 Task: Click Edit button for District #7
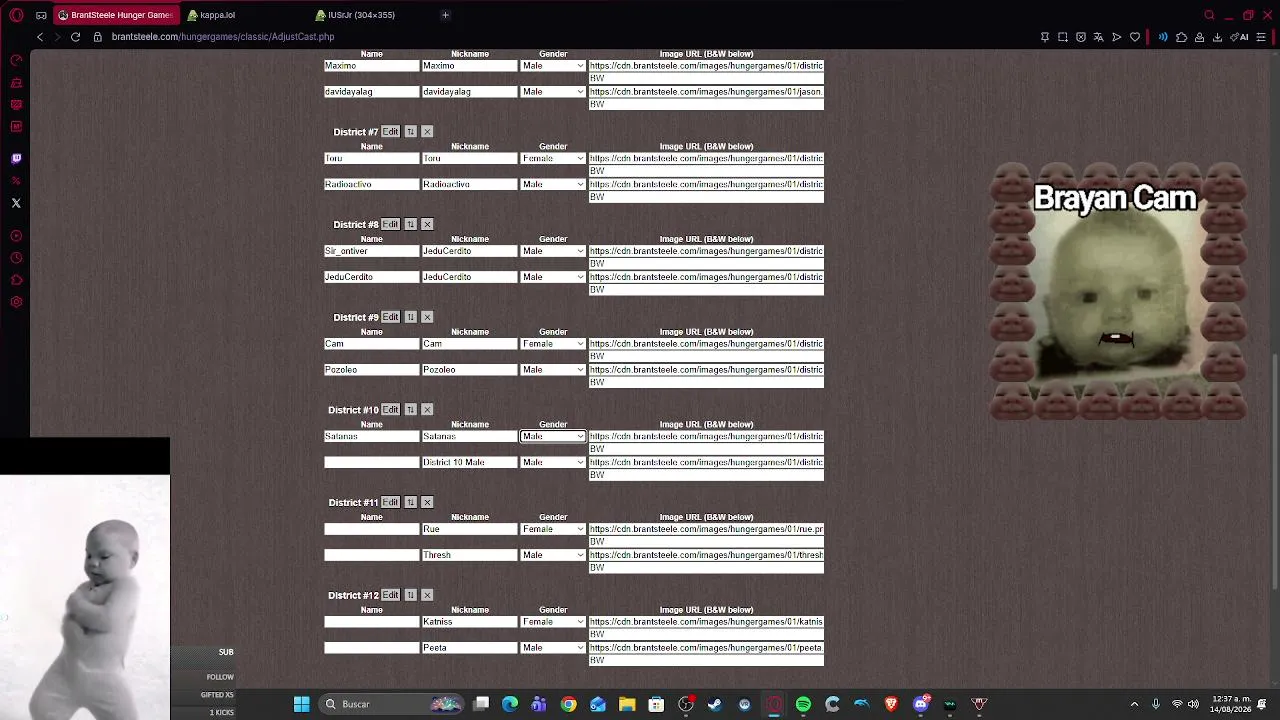point(390,132)
